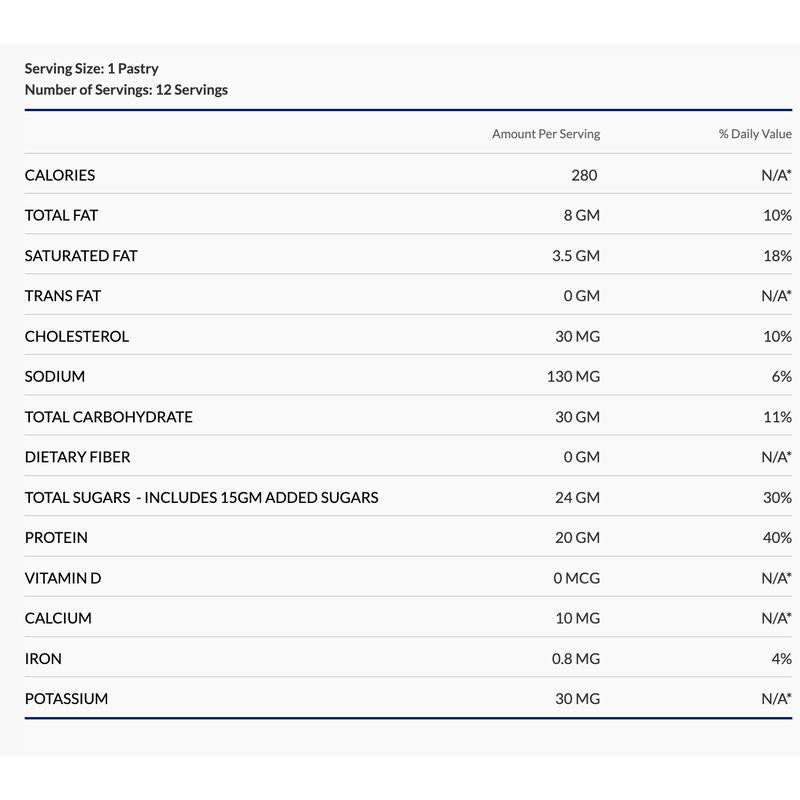Click the CALORIES row label
800x800 pixels.
pos(60,175)
